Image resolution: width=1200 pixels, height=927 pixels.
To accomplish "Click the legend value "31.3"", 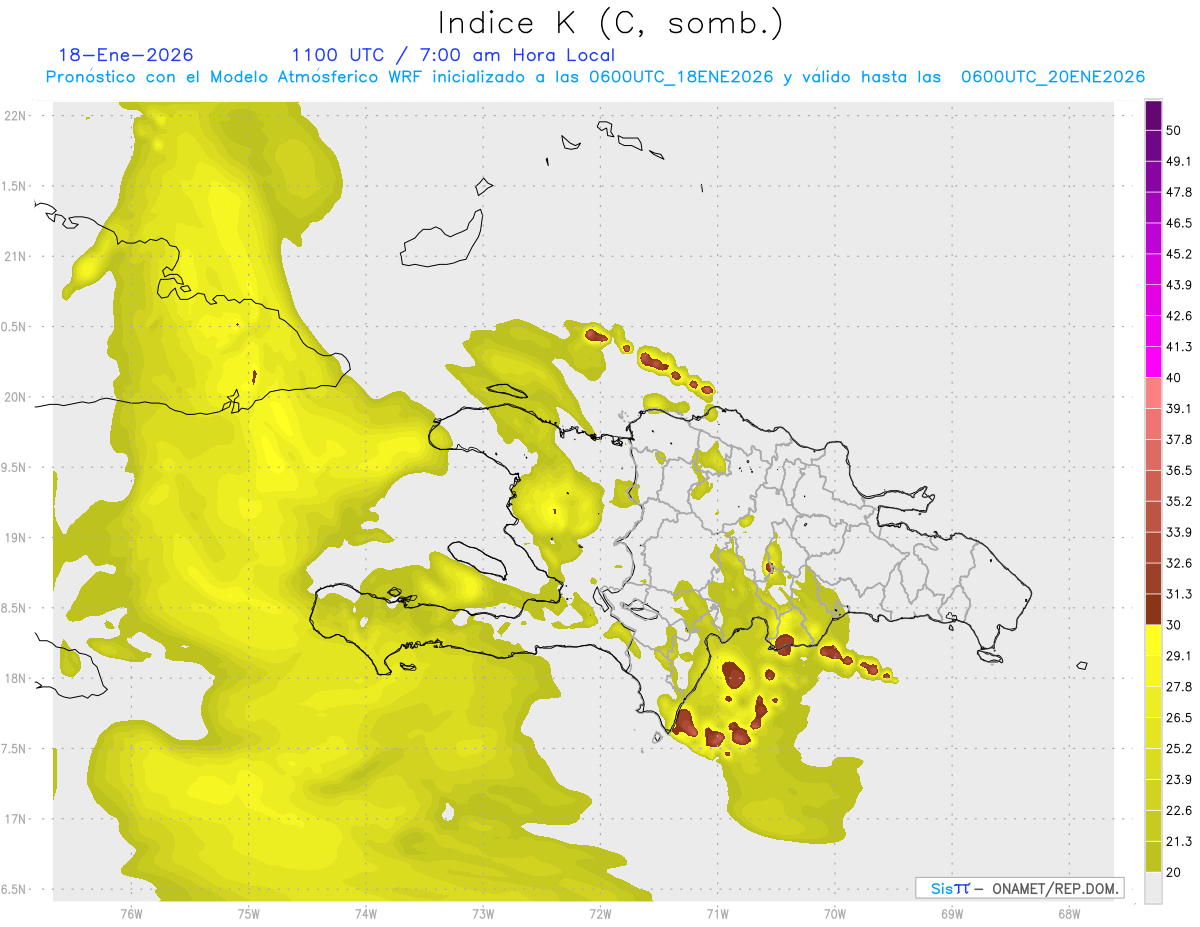I will 1179,594.
